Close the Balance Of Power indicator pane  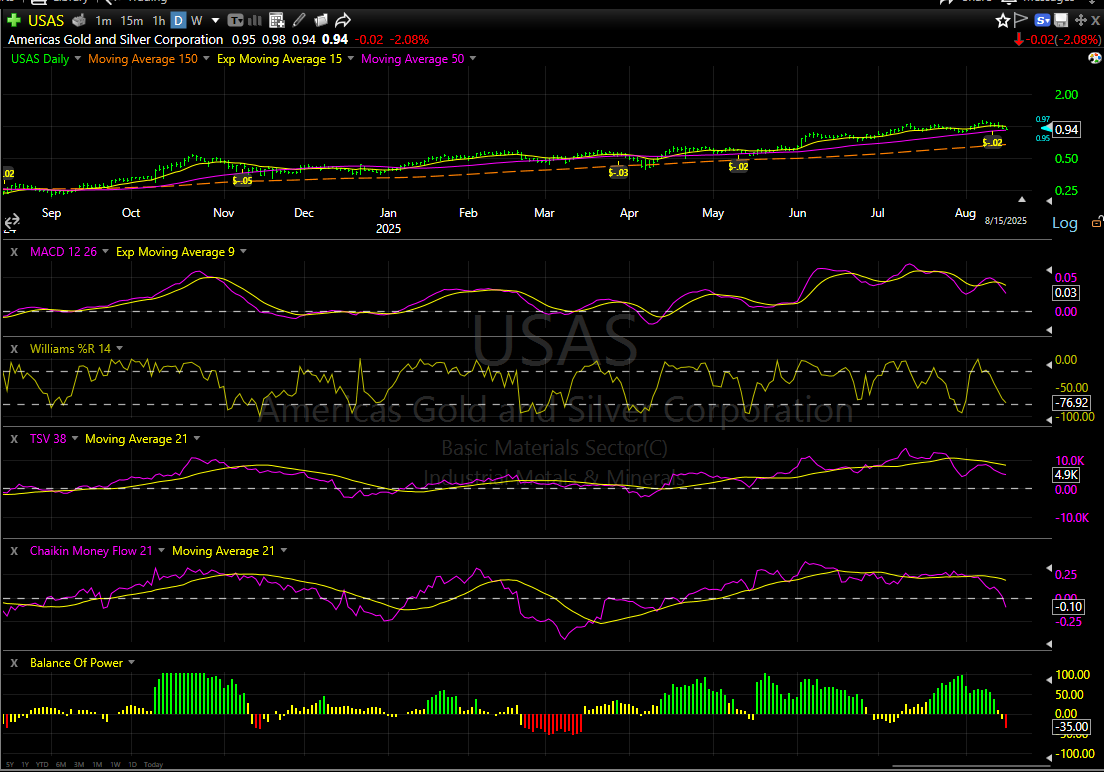coord(14,663)
